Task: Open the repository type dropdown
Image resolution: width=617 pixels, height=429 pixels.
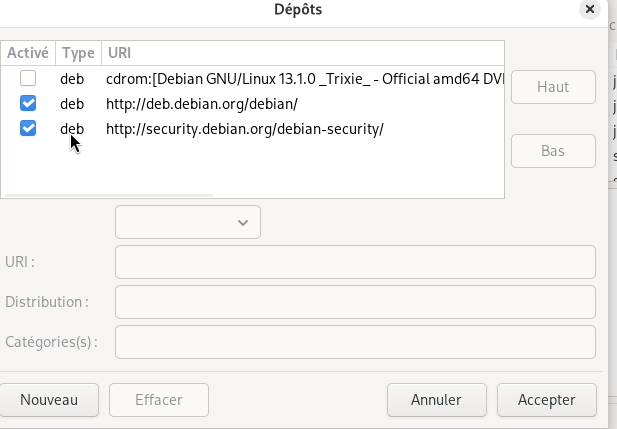Action: click(x=188, y=222)
